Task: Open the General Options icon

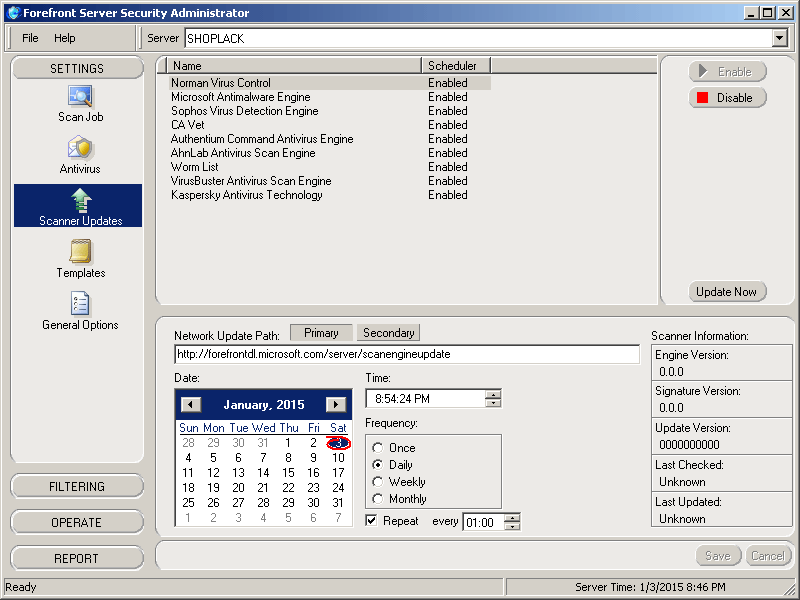Action: 80,311
